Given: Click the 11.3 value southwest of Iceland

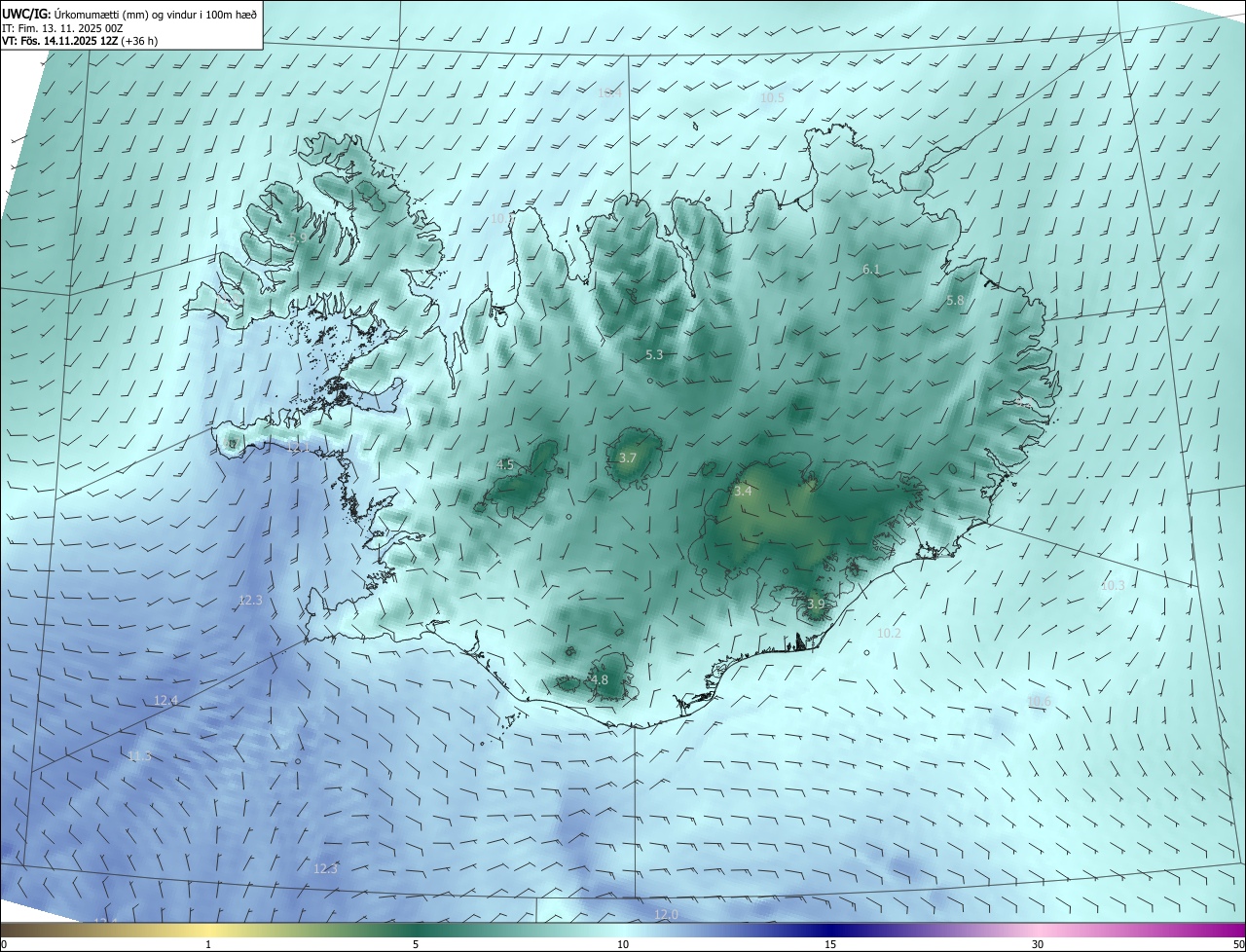Looking at the screenshot, I should (x=139, y=756).
